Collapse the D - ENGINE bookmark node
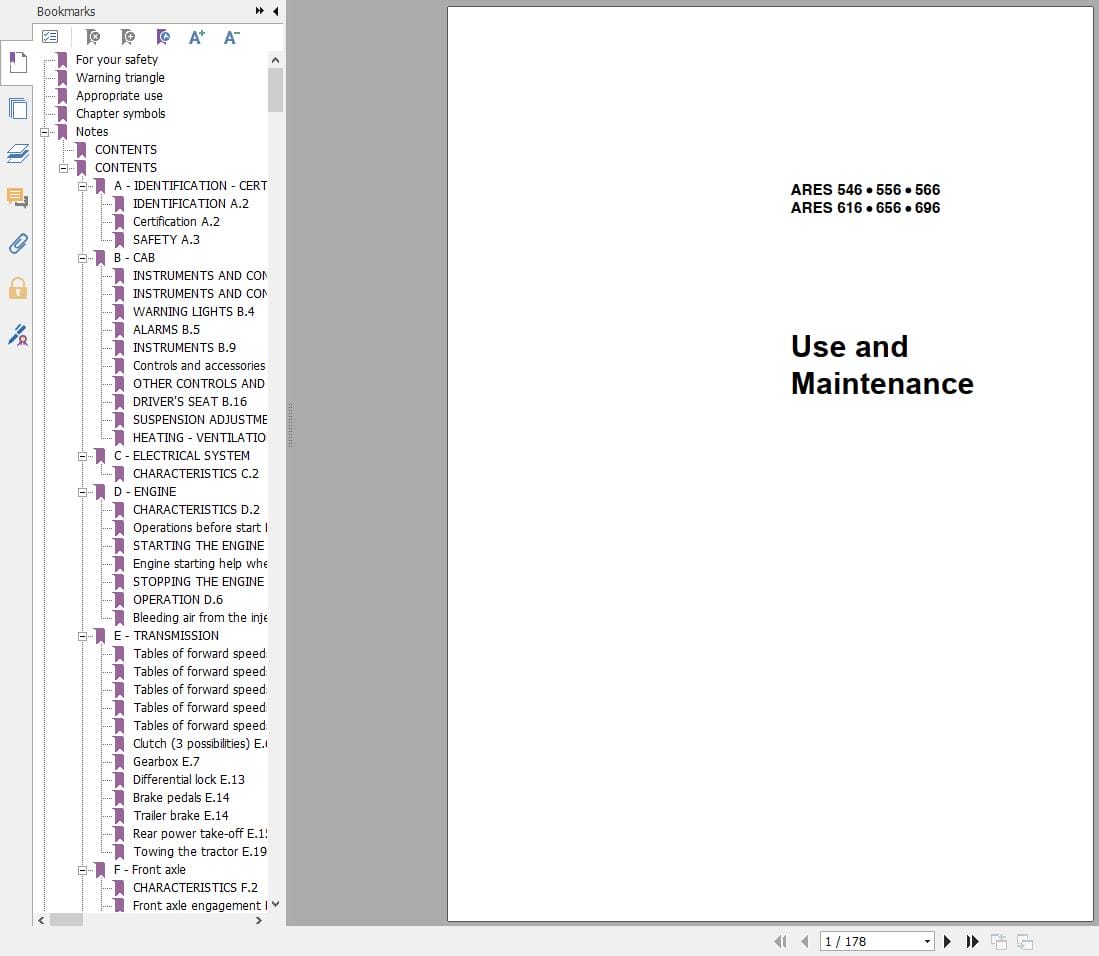The height and width of the screenshot is (956, 1099). pos(83,492)
